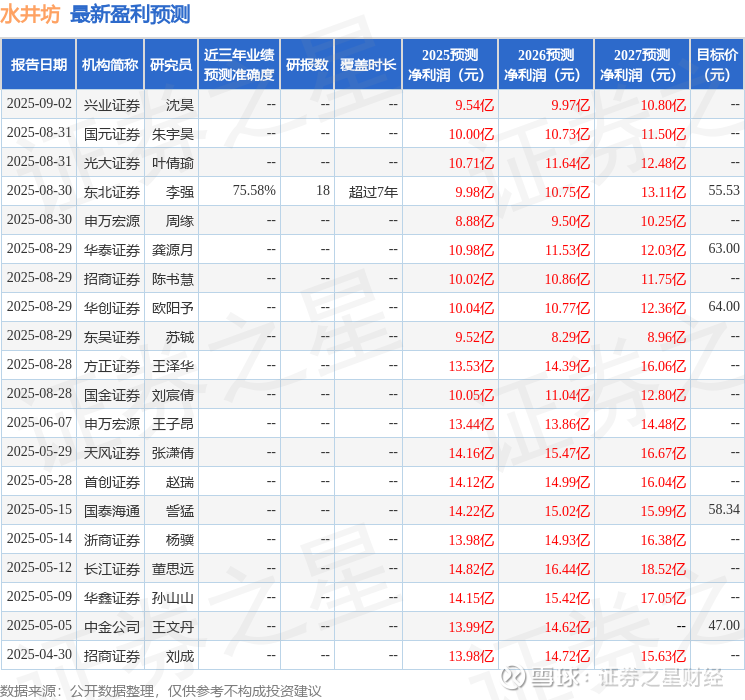The image size is (745, 700).
Task: Select the 浙商证券 institution cell
Action: pos(112,540)
